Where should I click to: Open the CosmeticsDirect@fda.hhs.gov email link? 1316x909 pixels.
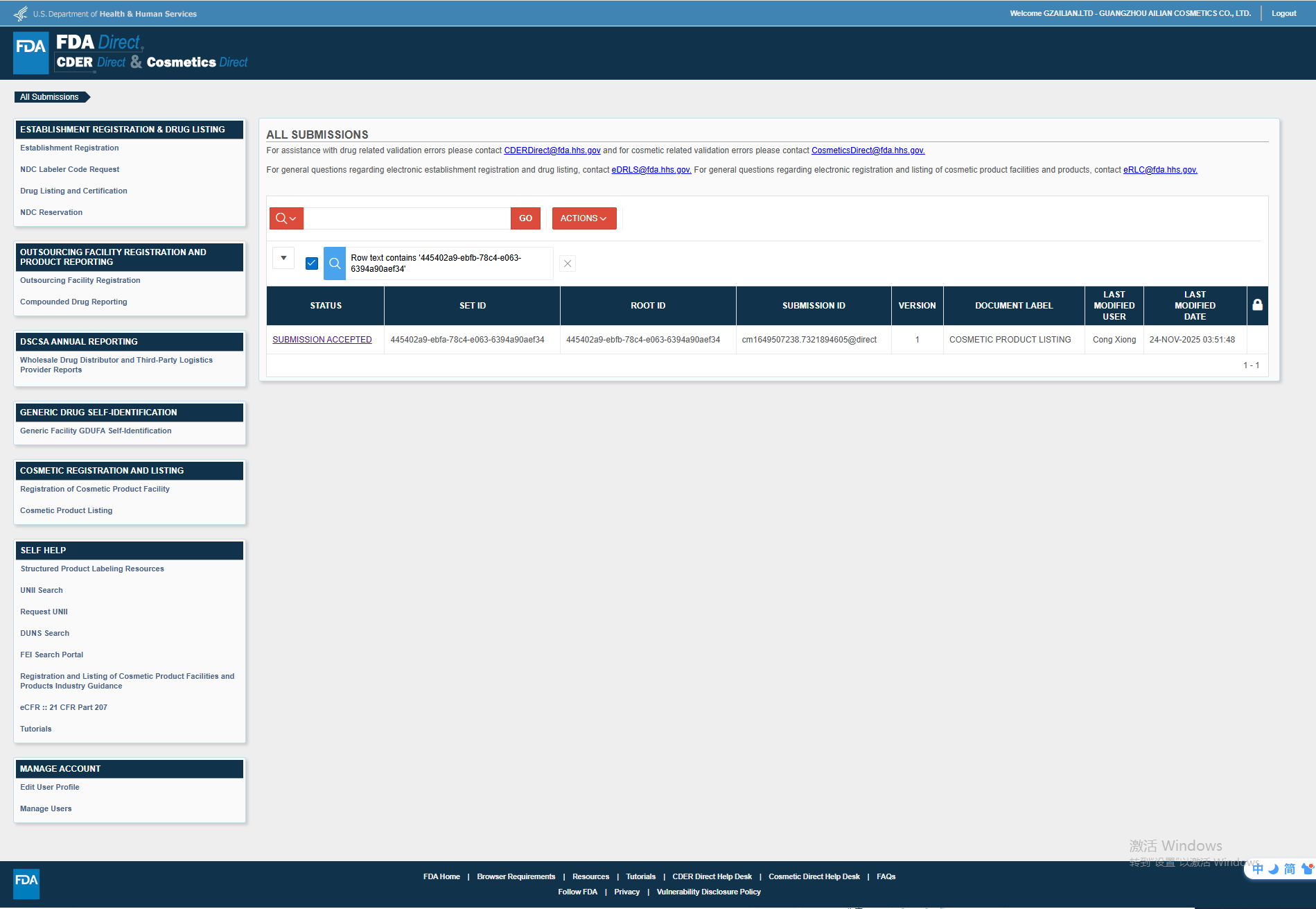[x=868, y=150]
